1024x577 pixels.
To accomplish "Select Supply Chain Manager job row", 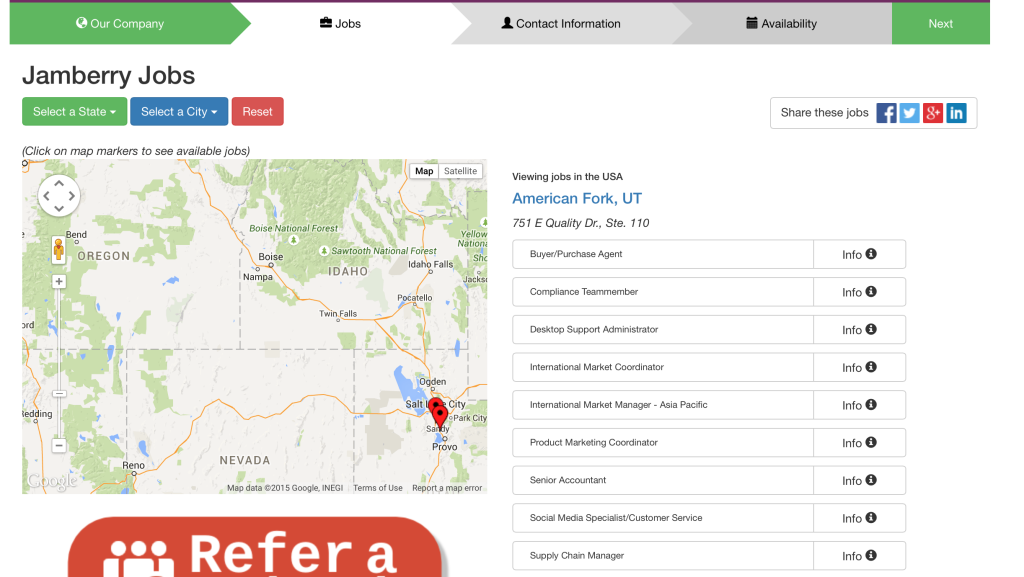I will coord(663,556).
